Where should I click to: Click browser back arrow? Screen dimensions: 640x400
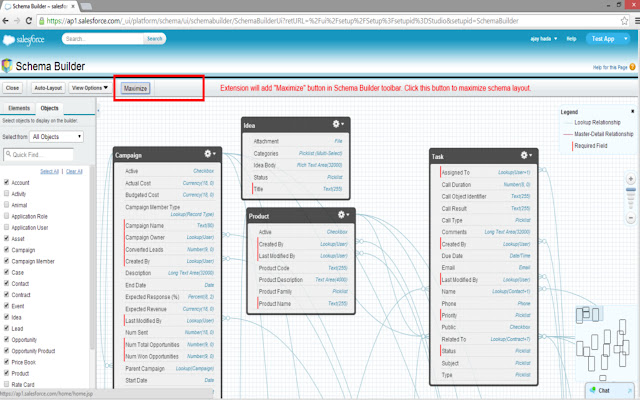[5, 21]
